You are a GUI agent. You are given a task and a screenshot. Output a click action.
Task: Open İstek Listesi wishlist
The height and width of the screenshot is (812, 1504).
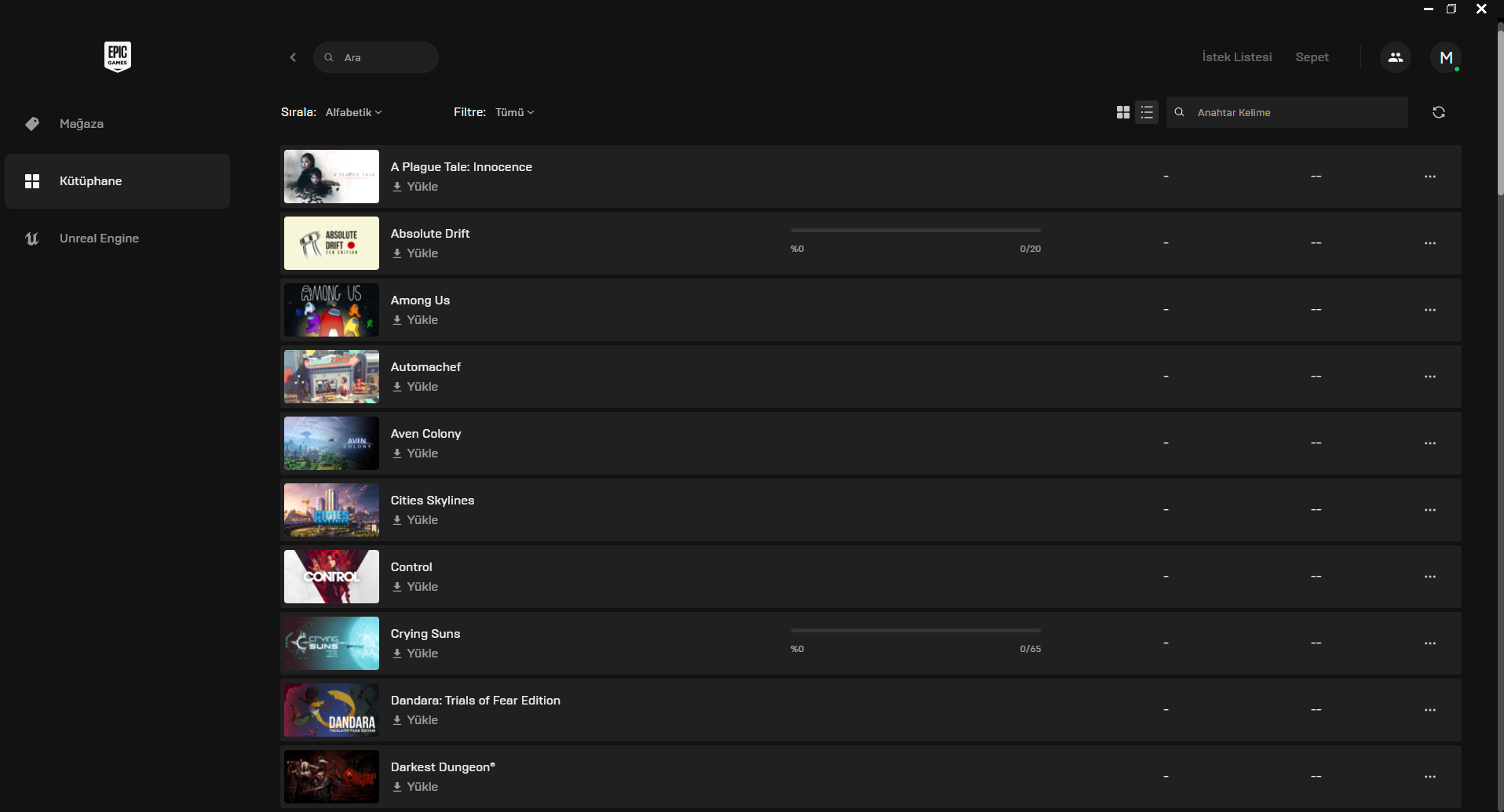1237,57
